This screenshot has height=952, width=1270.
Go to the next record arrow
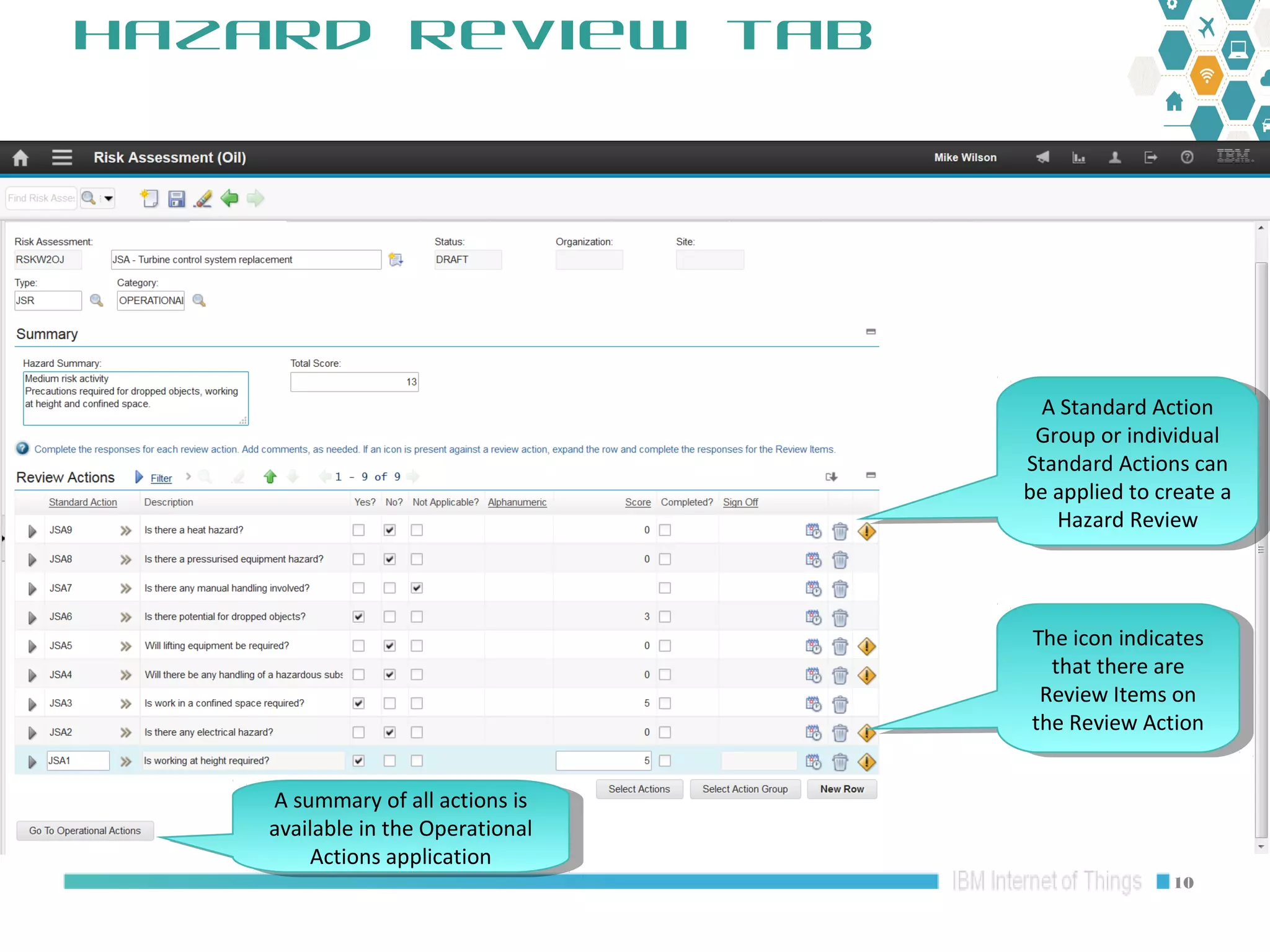pyautogui.click(x=255, y=198)
